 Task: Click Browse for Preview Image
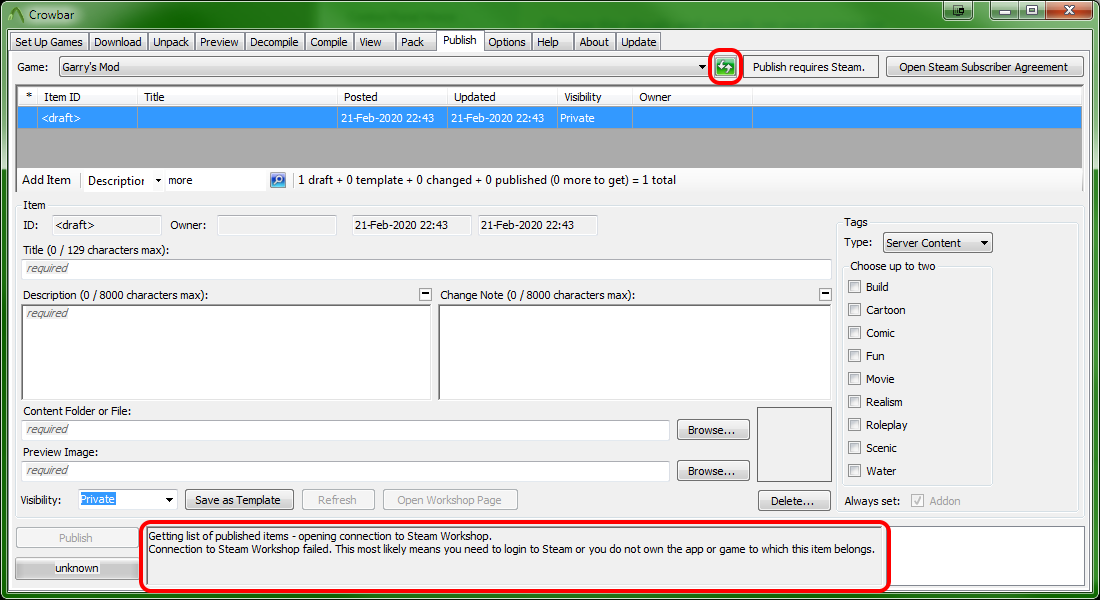click(712, 470)
